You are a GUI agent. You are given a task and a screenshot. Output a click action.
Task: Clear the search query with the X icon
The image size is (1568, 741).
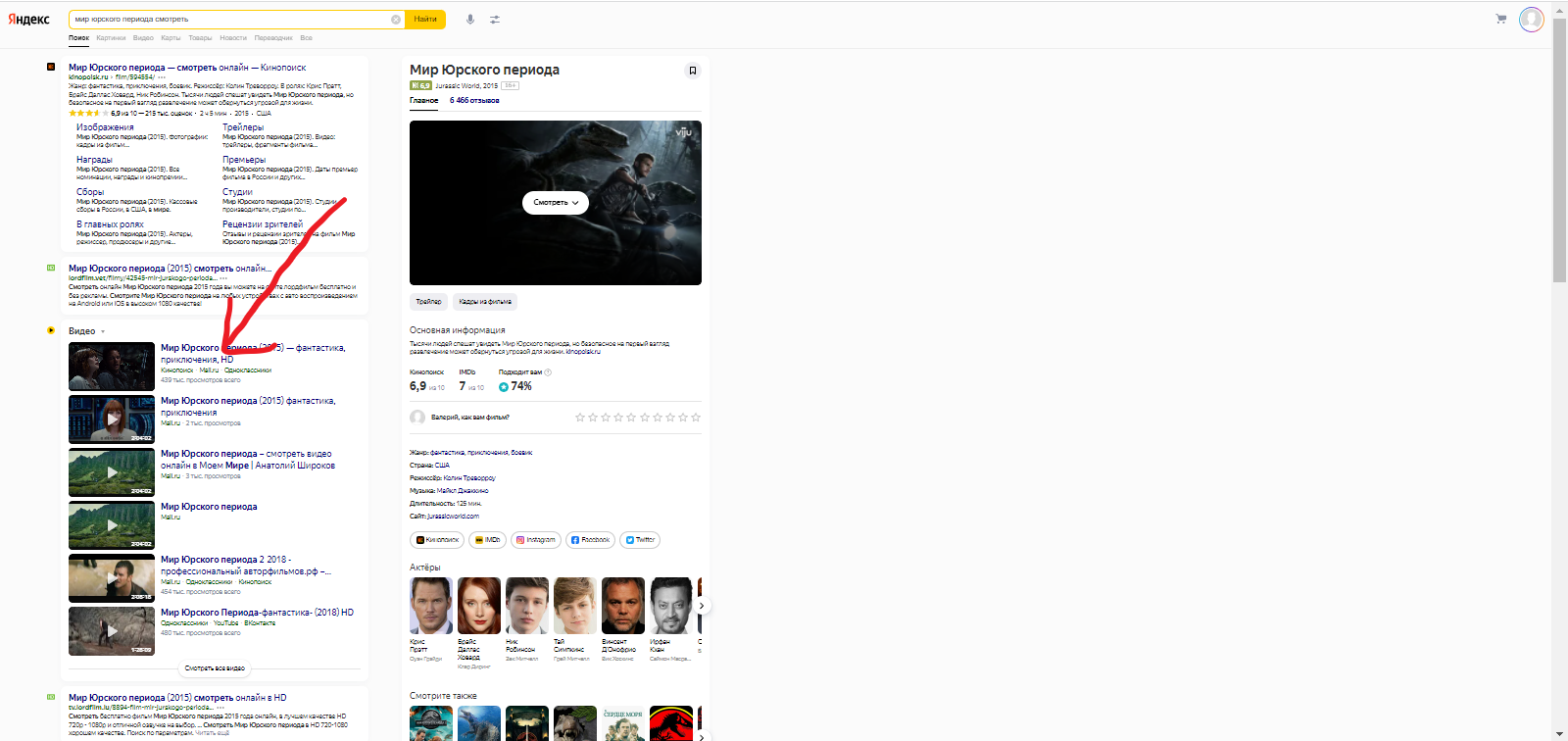pos(396,20)
